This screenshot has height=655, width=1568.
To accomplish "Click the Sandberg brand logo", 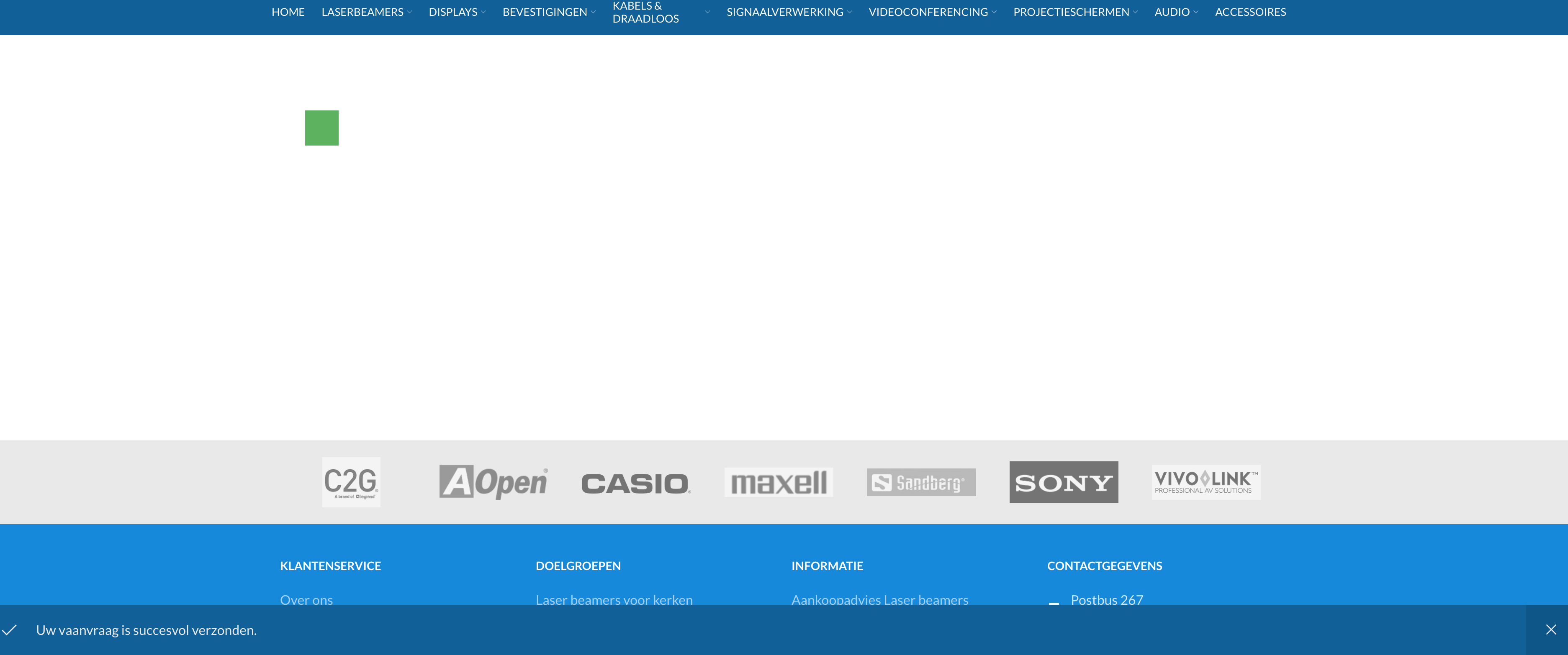I will click(x=921, y=482).
